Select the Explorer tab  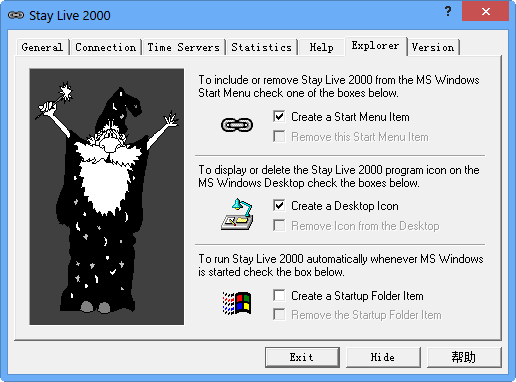click(375, 46)
